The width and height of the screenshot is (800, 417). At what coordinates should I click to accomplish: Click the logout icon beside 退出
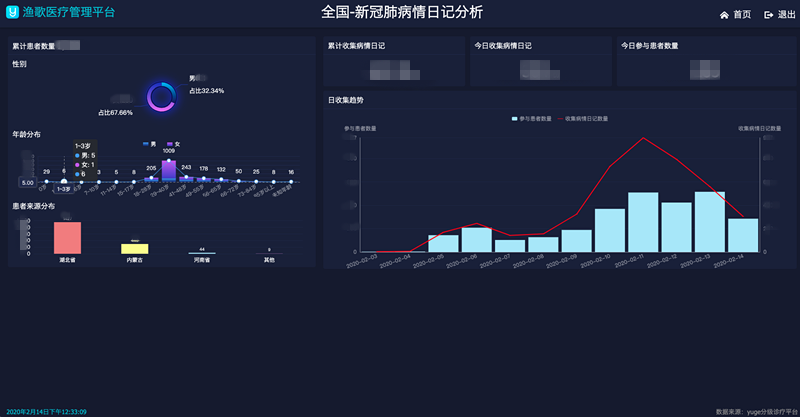[x=768, y=15]
